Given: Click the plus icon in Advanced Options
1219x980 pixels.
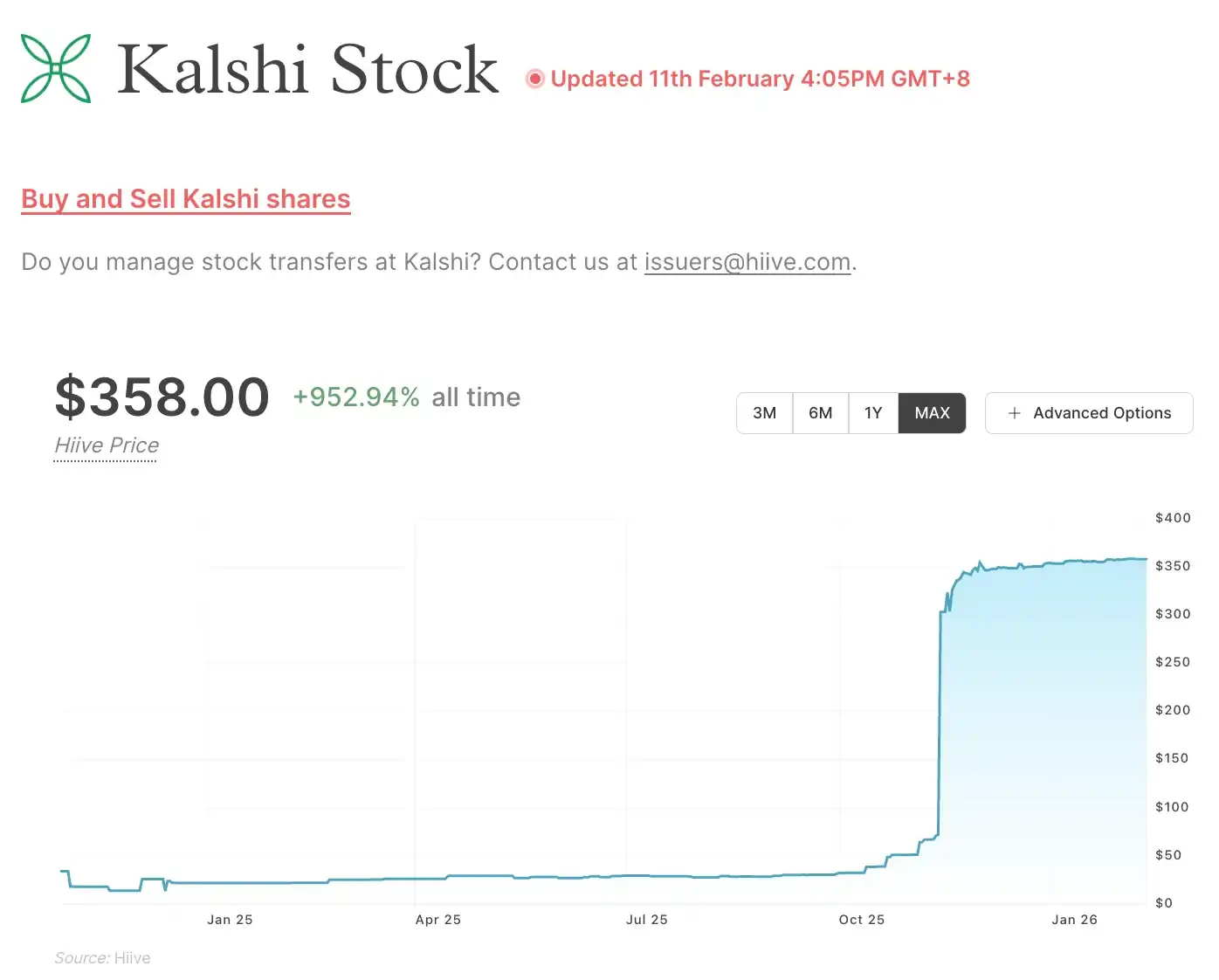Looking at the screenshot, I should [x=1014, y=413].
